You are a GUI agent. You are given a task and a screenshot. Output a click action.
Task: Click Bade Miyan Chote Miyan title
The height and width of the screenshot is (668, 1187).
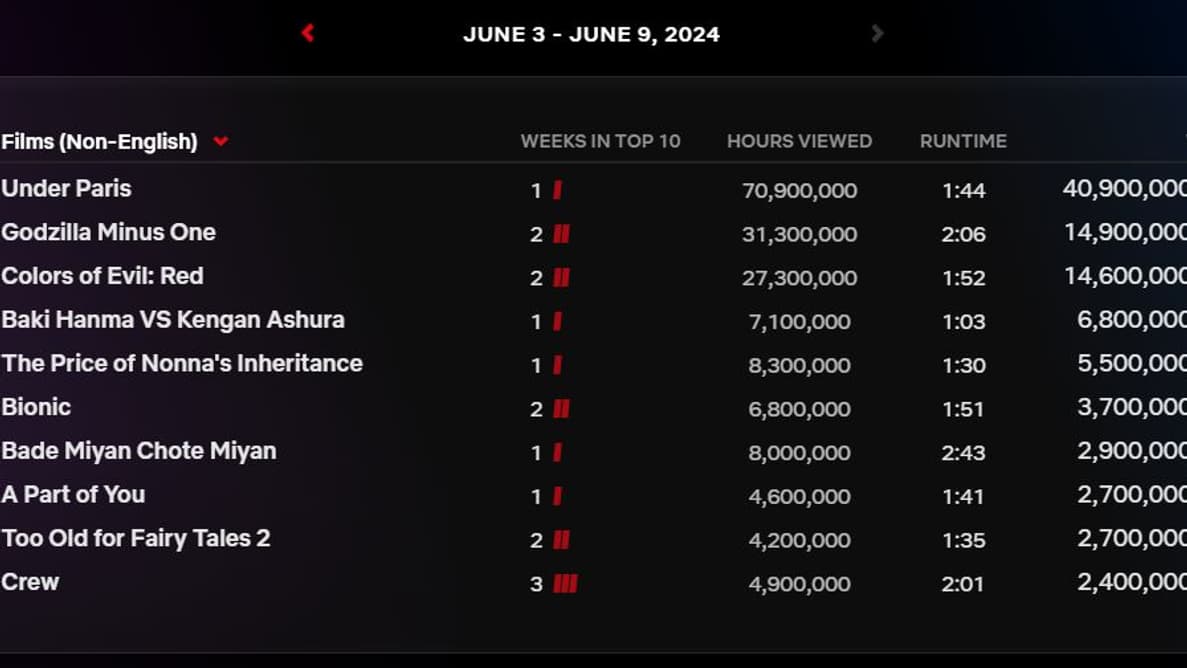coord(138,451)
